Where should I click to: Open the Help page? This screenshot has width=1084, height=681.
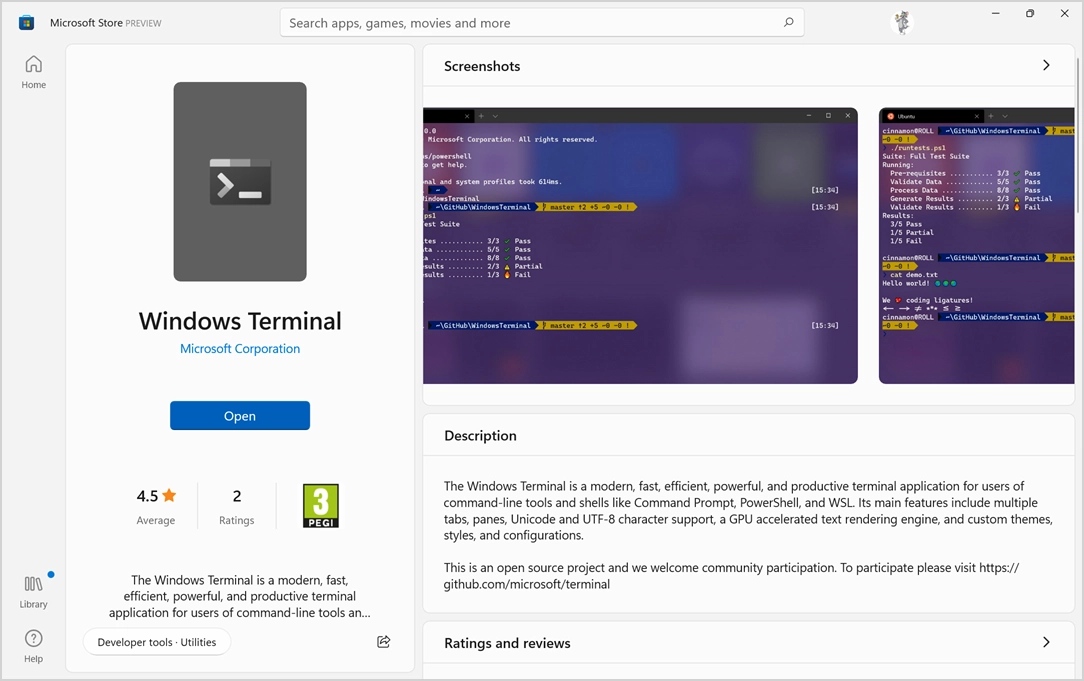(x=33, y=646)
